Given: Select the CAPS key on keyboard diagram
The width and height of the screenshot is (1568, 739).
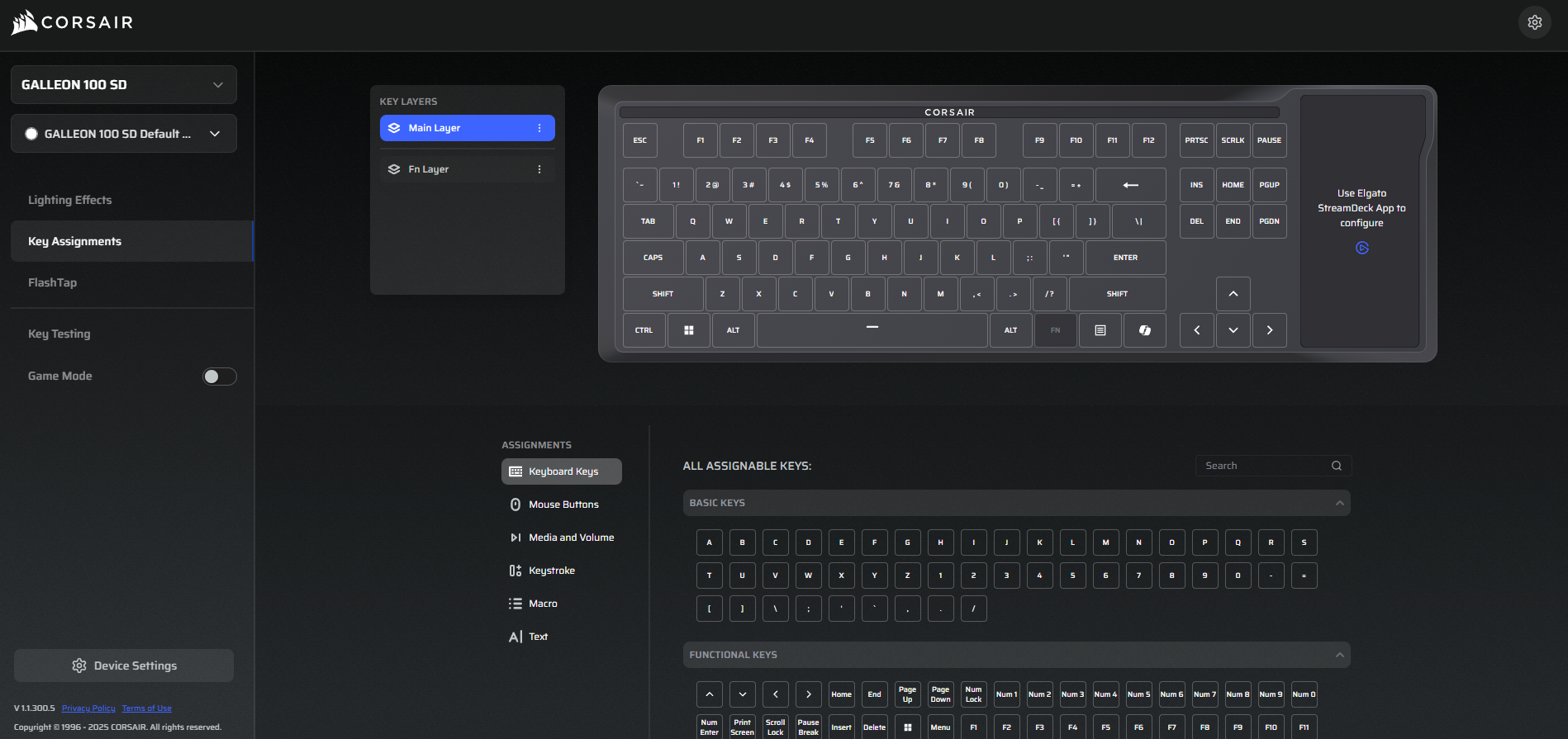Looking at the screenshot, I should pos(653,258).
